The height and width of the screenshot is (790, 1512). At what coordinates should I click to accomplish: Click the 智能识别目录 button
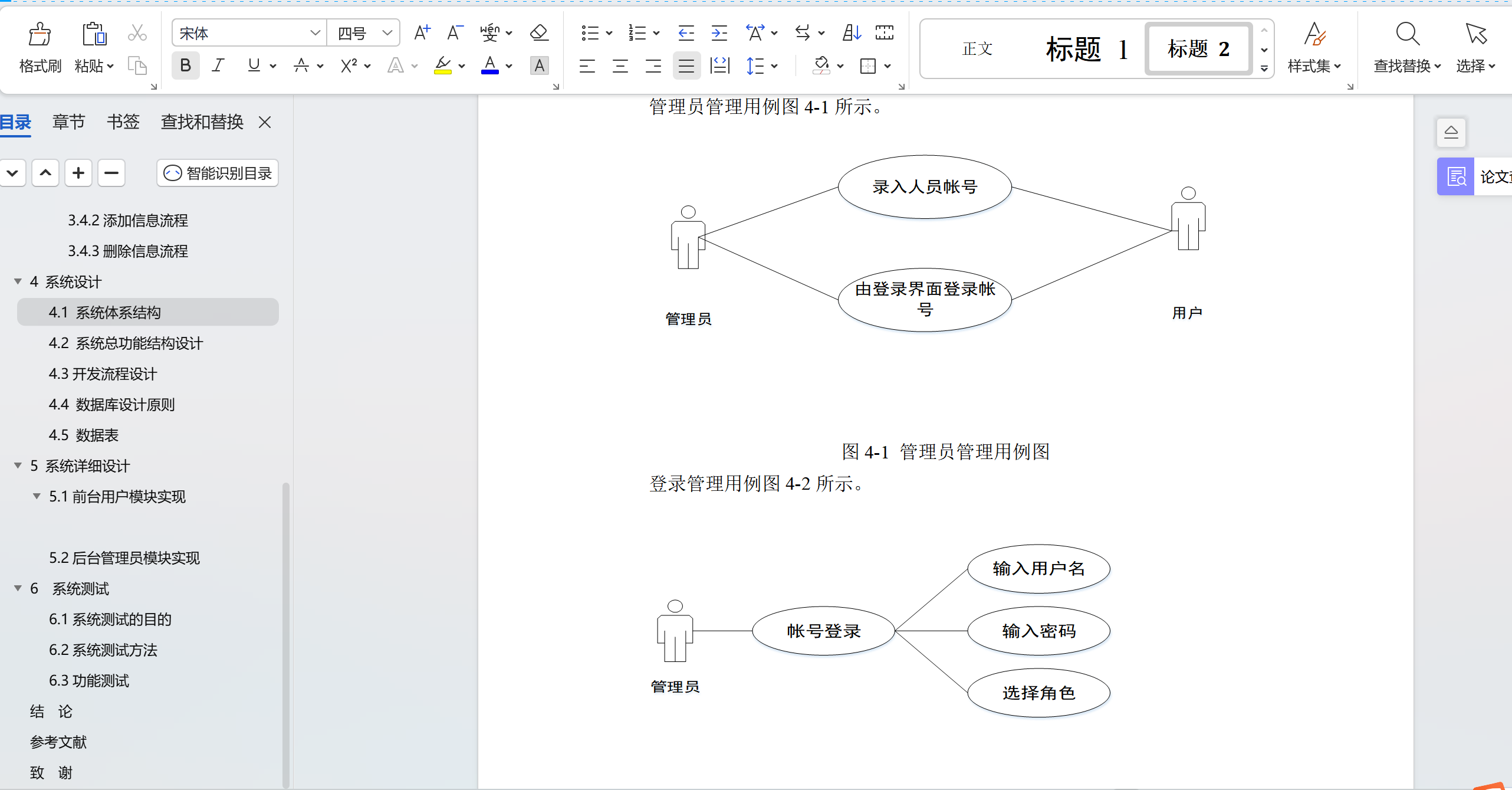[218, 173]
